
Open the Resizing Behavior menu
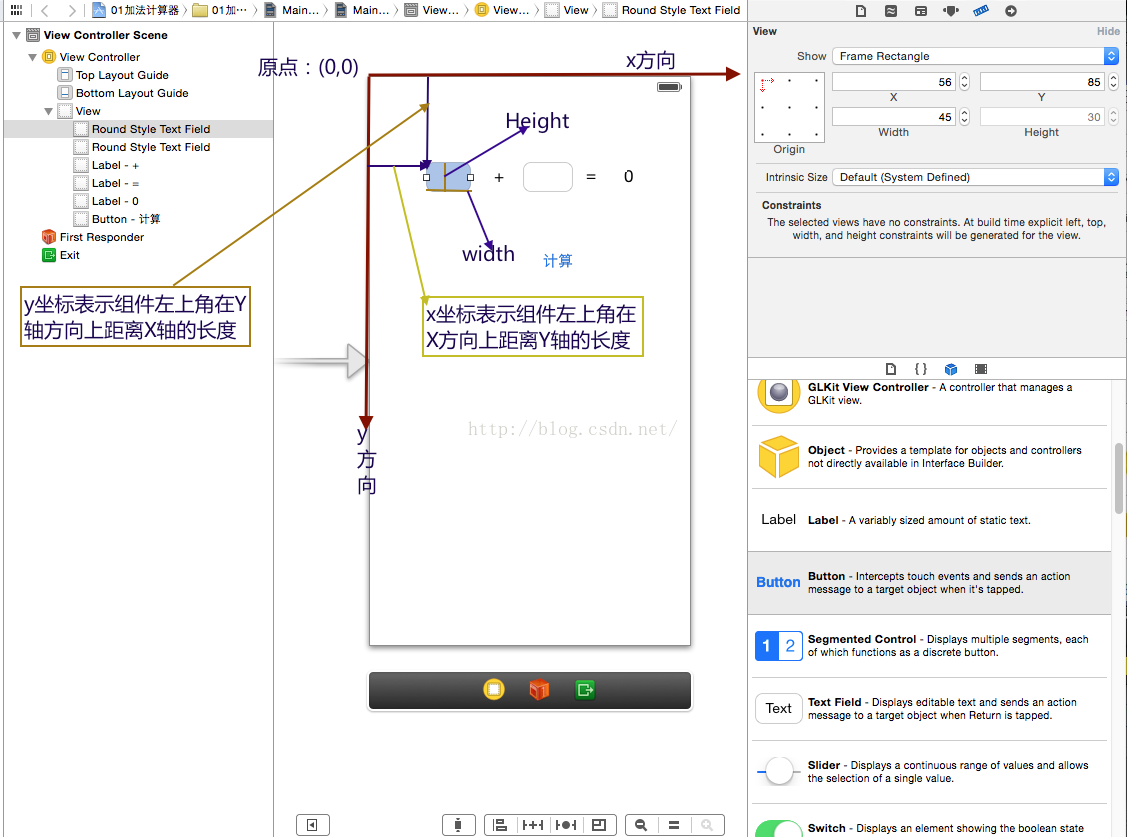click(x=599, y=825)
